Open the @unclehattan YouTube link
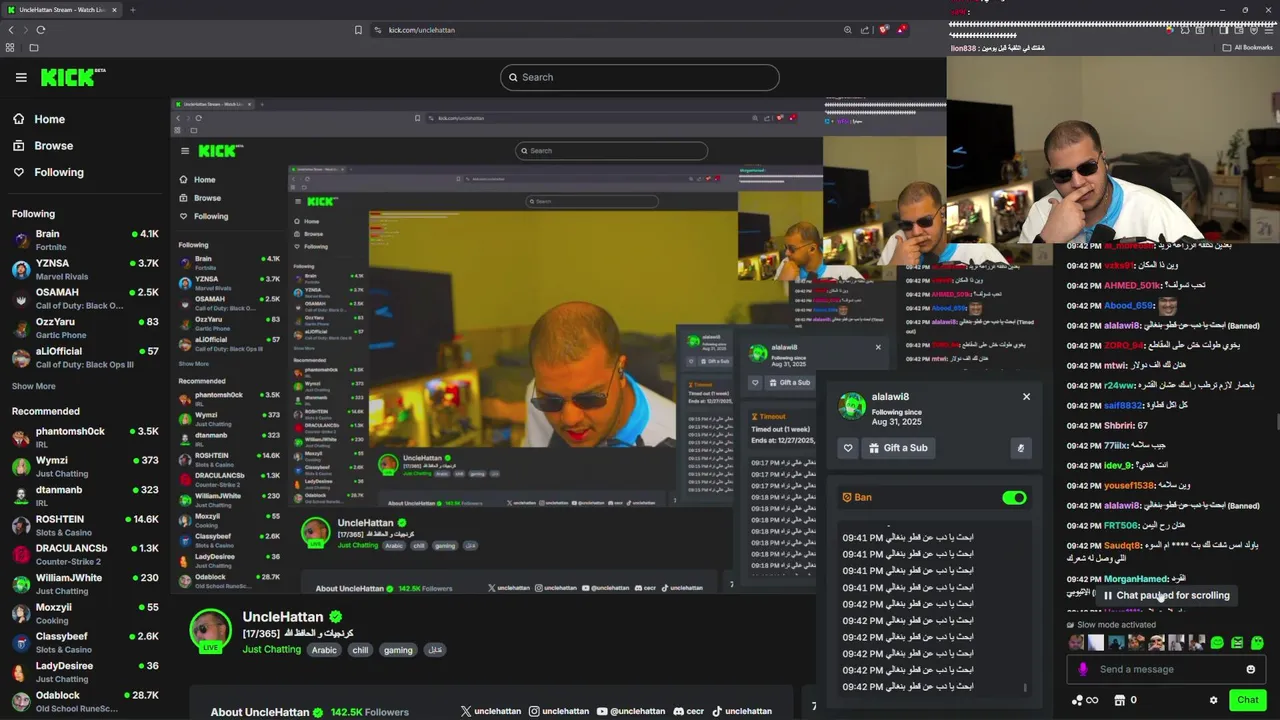Viewport: 1280px width, 720px height. [631, 711]
